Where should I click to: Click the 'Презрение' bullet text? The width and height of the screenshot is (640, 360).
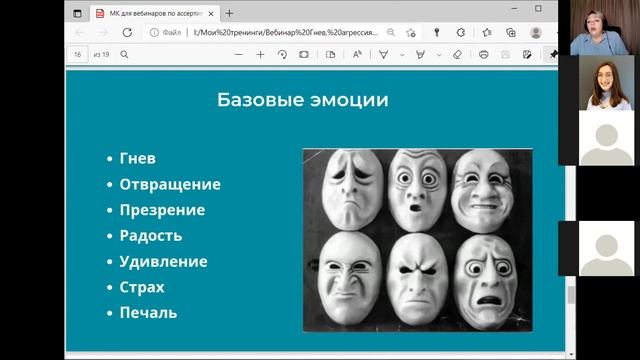coord(162,210)
